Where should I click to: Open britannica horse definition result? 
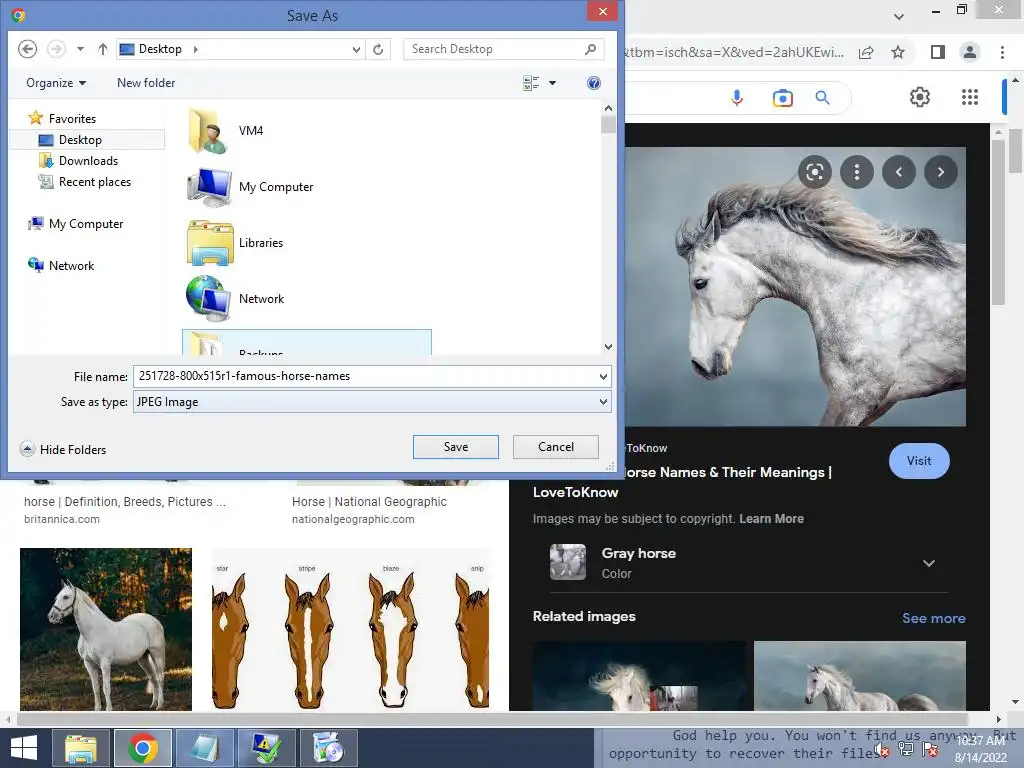pos(125,502)
